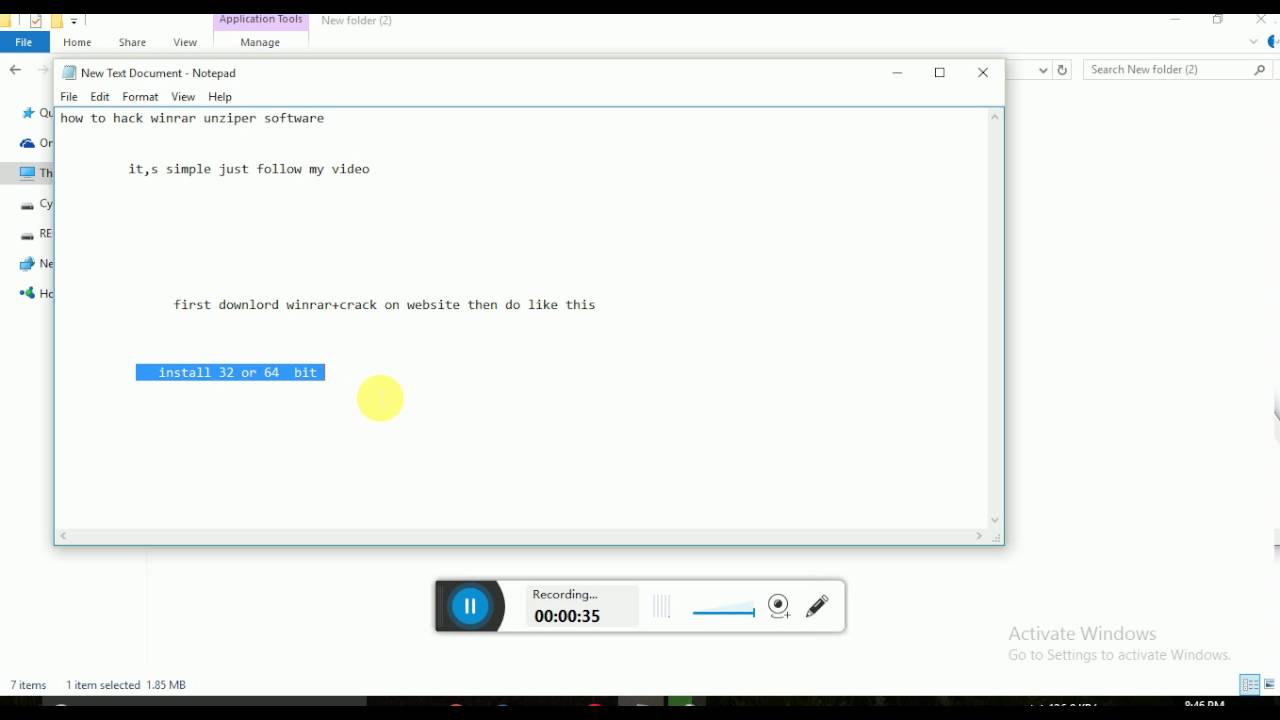Select Quick access in Explorer sidebar
Image resolution: width=1280 pixels, height=720 pixels.
pos(37,113)
